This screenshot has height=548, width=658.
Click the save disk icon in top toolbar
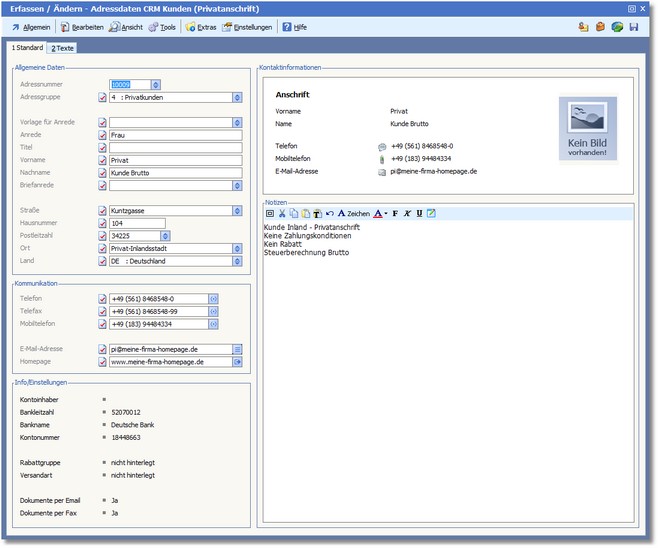(634, 27)
